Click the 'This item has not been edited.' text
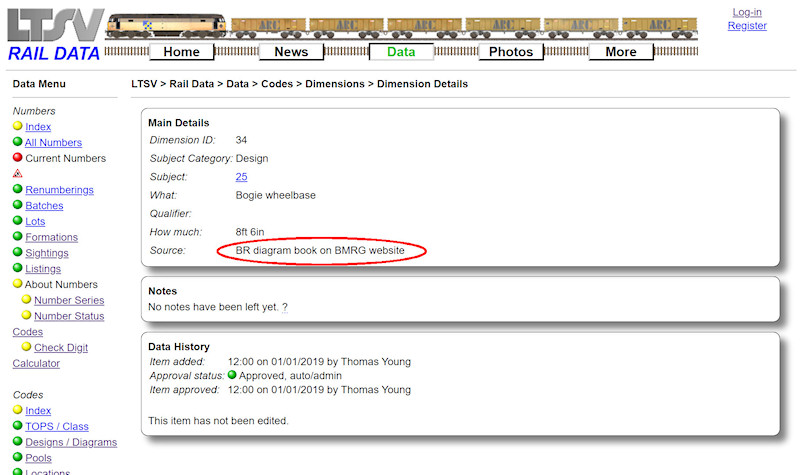Image resolution: width=800 pixels, height=475 pixels. click(x=218, y=421)
